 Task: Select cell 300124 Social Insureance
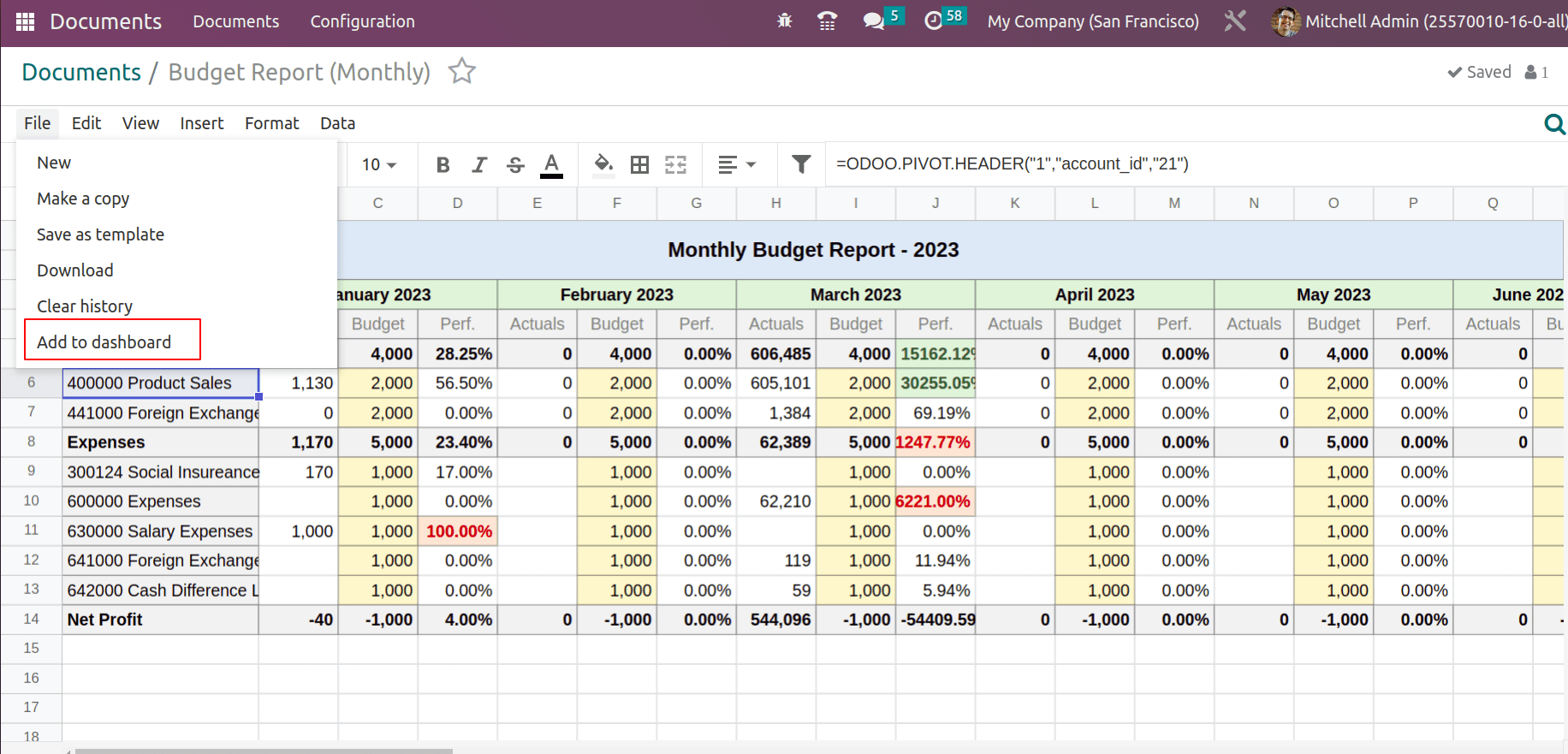point(161,472)
